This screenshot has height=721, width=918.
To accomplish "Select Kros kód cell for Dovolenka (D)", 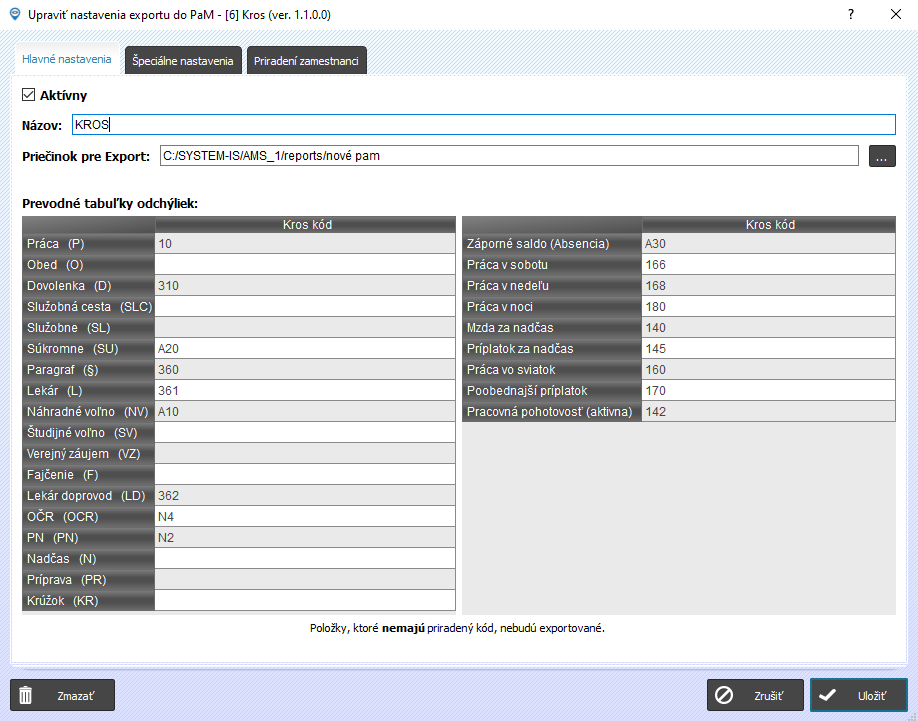I will (x=305, y=286).
